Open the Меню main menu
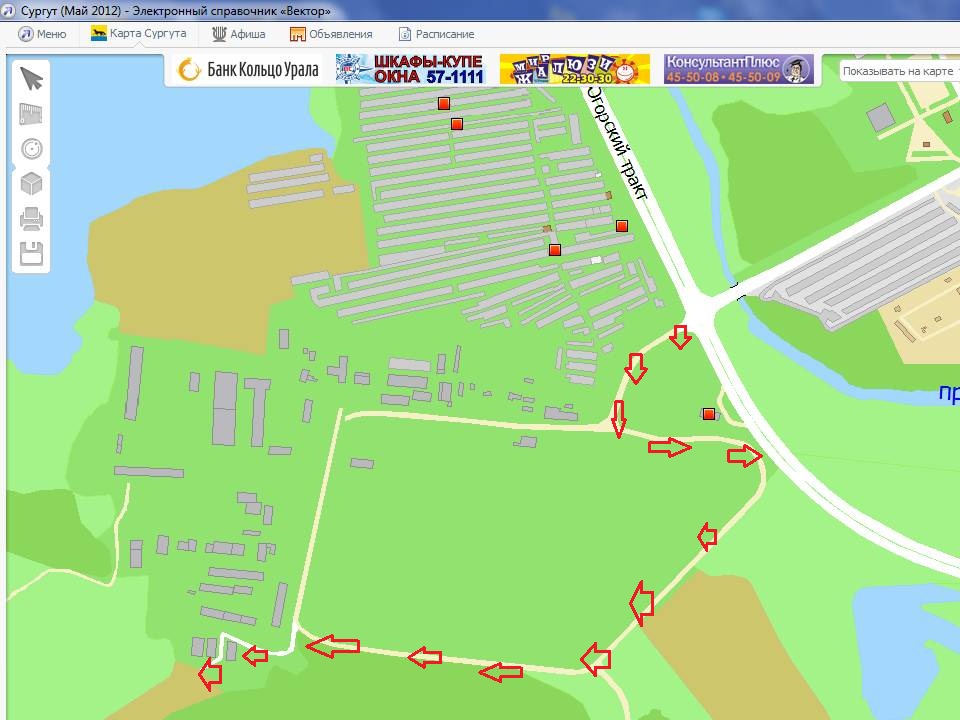Screen dimensions: 960x720 (x=42, y=34)
